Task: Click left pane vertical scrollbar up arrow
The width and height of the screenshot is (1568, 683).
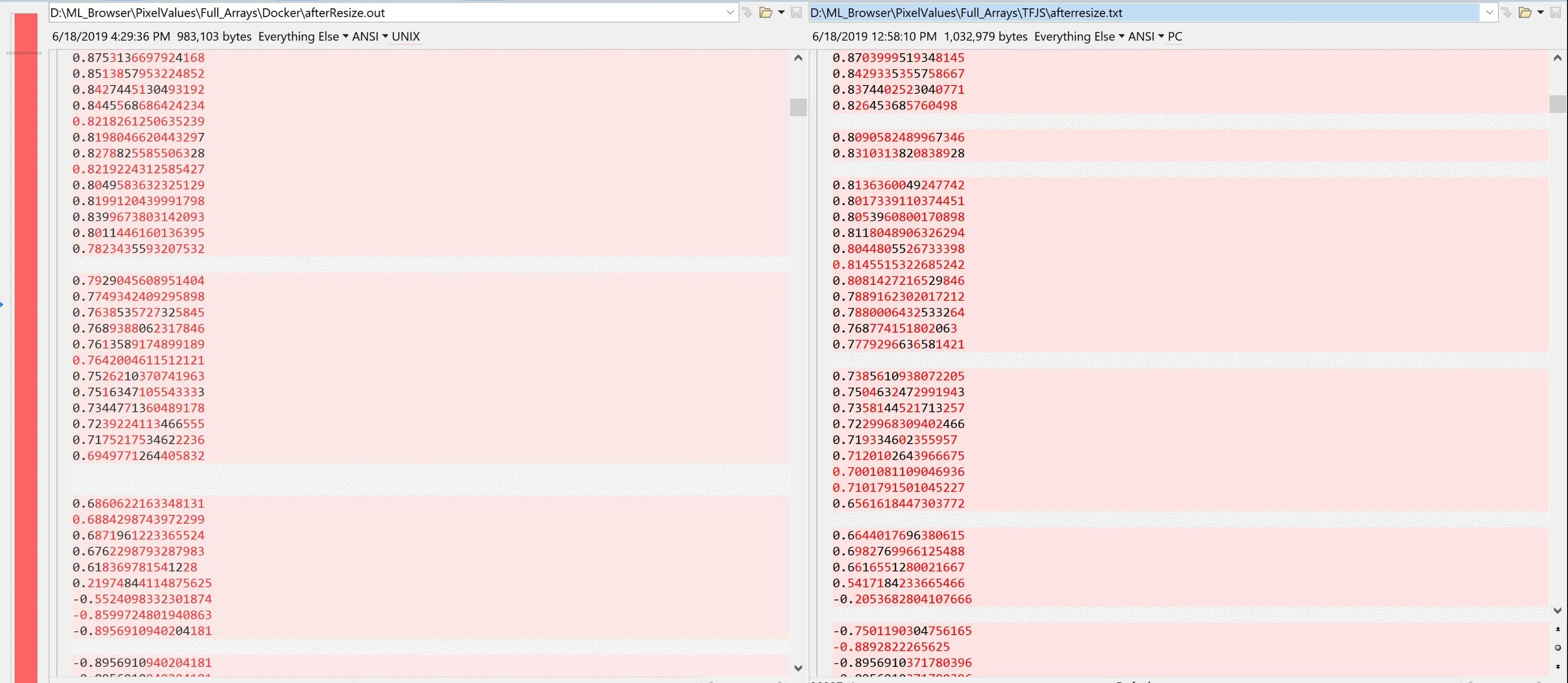Action: click(798, 59)
